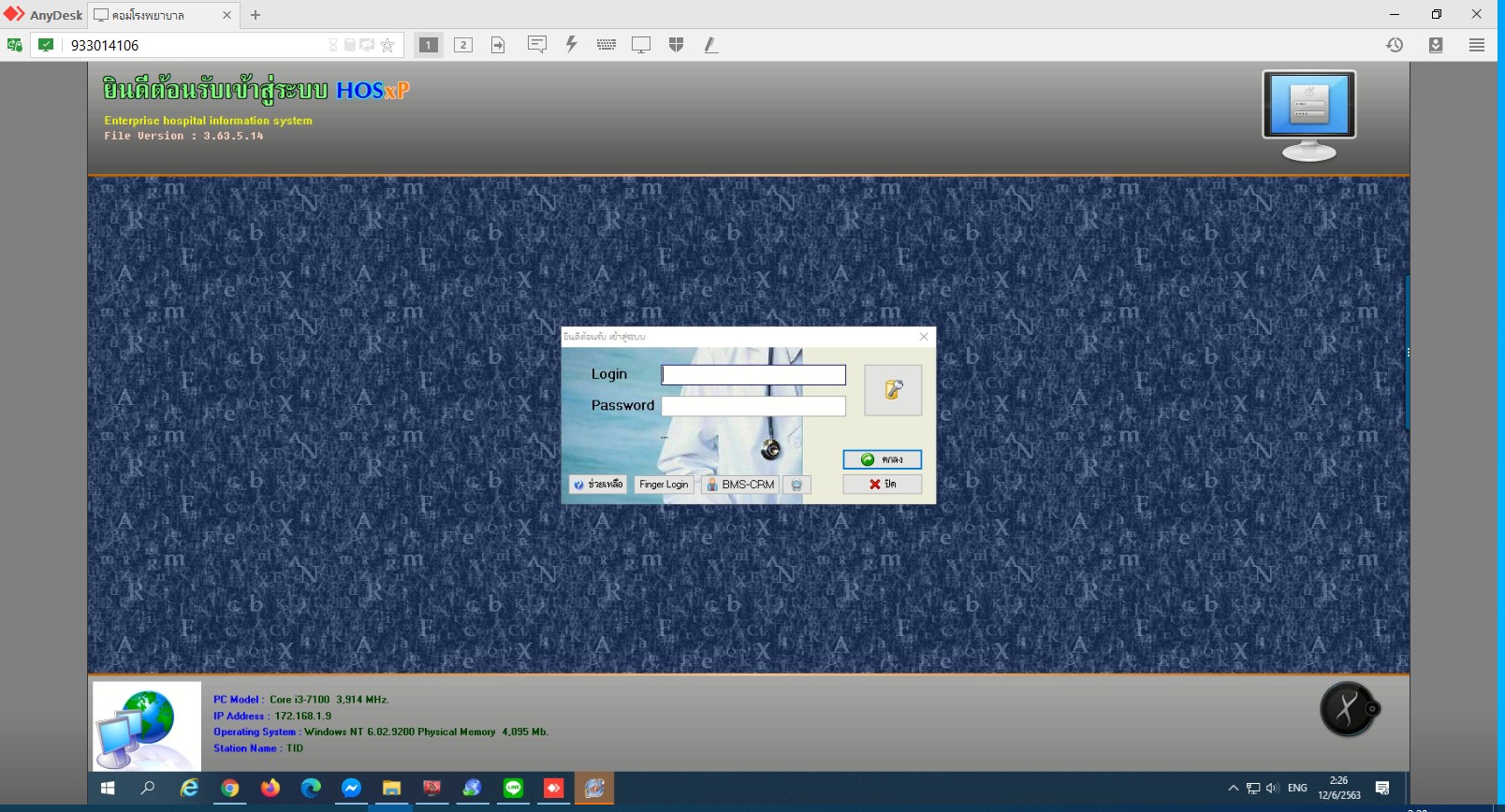Select the HOSxP app on remote taskbar

594,789
